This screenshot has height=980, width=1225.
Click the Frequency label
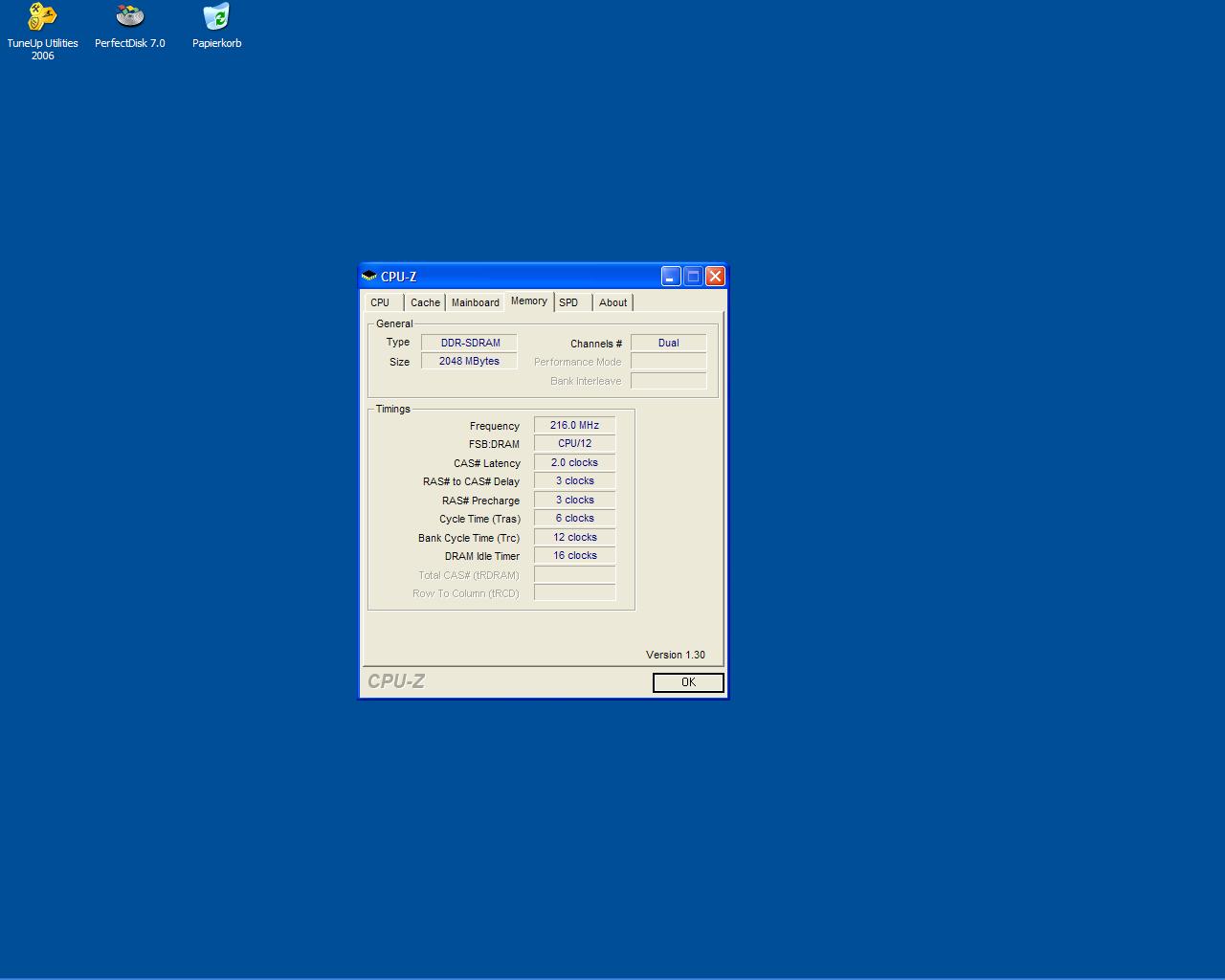coord(495,426)
